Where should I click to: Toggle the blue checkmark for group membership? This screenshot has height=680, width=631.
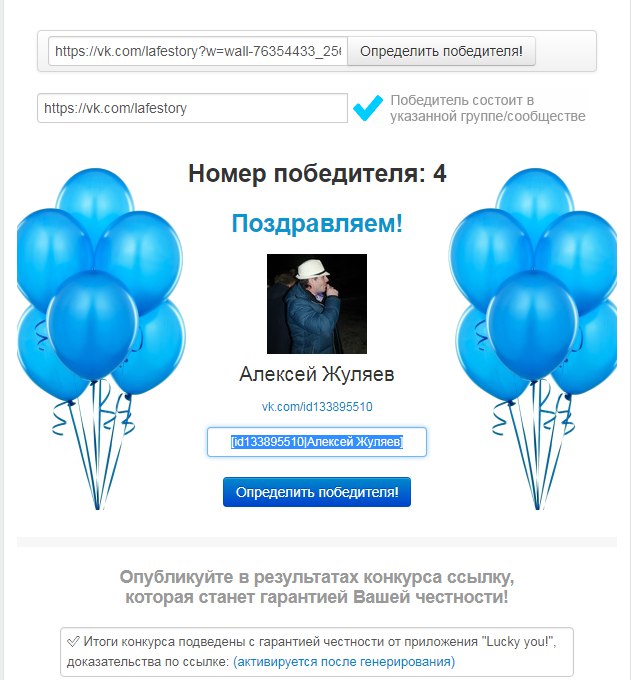(368, 108)
